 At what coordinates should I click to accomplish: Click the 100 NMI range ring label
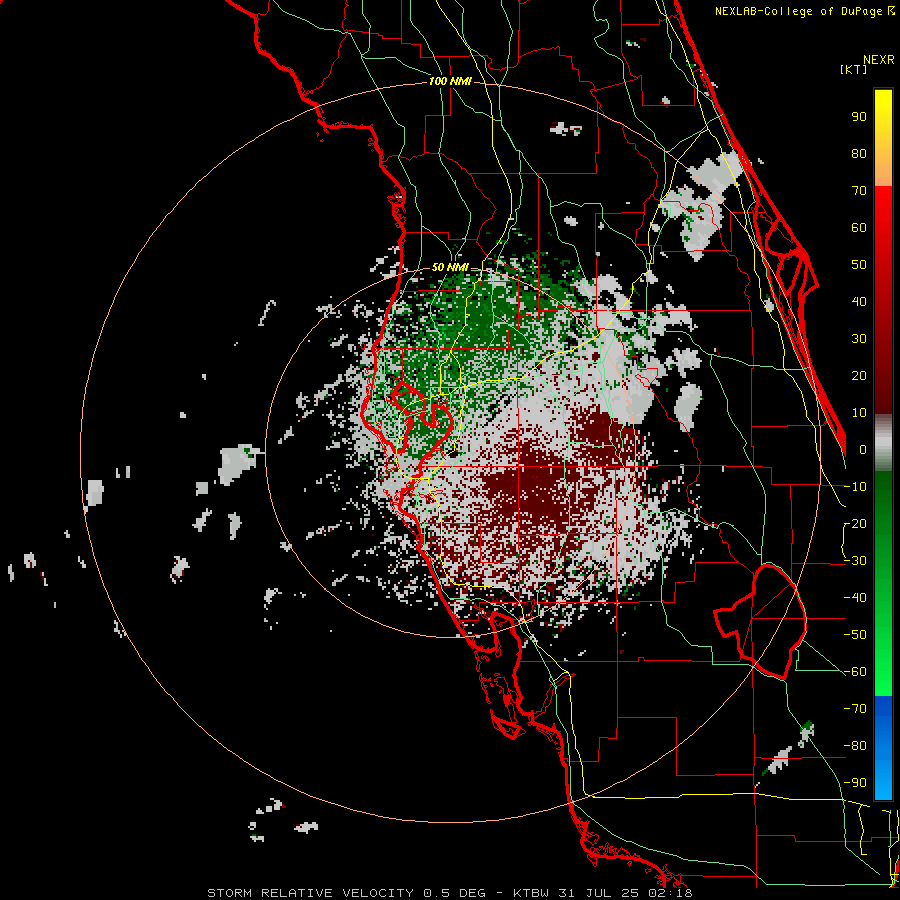coord(450,82)
